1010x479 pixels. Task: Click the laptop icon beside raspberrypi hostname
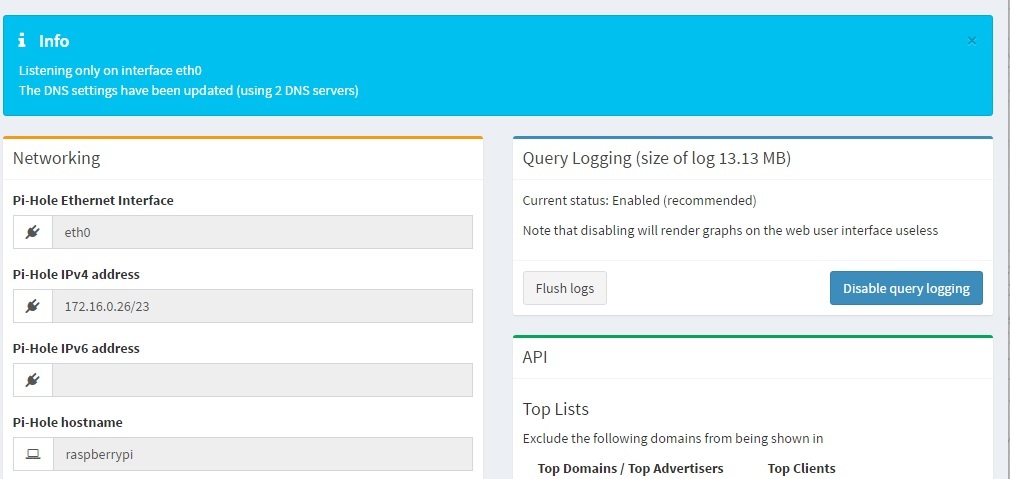point(33,454)
